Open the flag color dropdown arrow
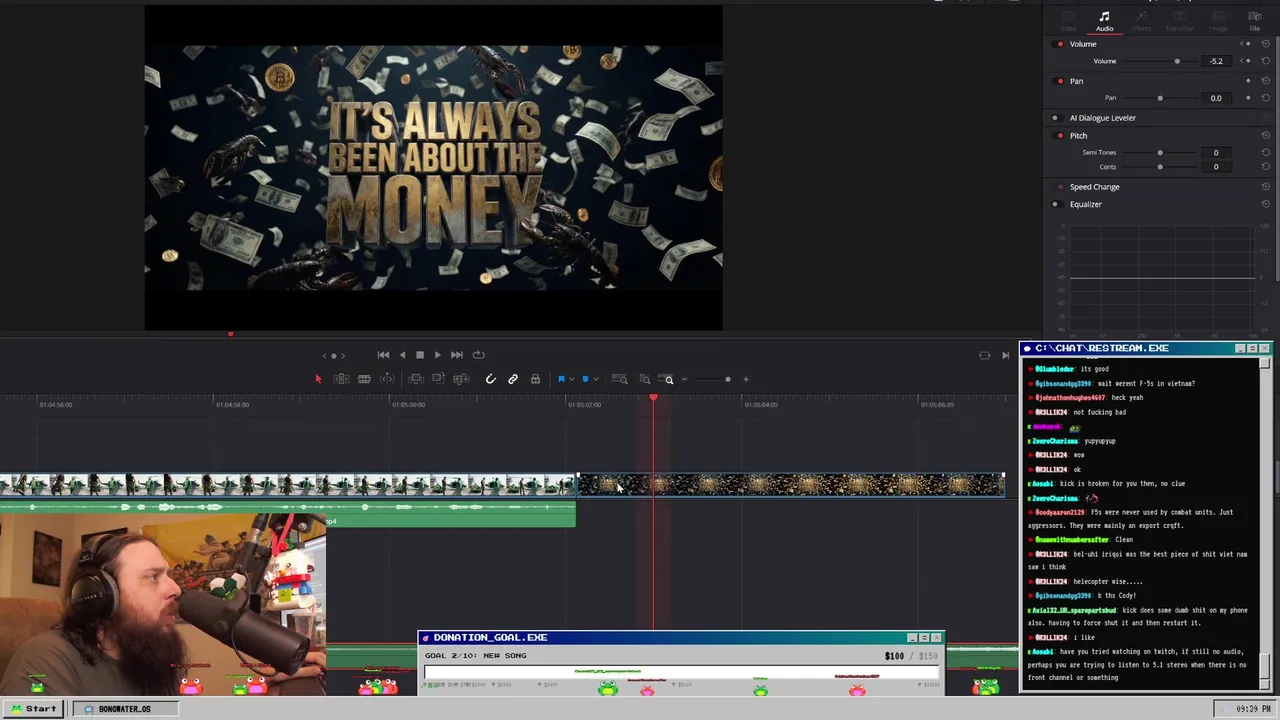Image resolution: width=1280 pixels, height=720 pixels. (572, 379)
